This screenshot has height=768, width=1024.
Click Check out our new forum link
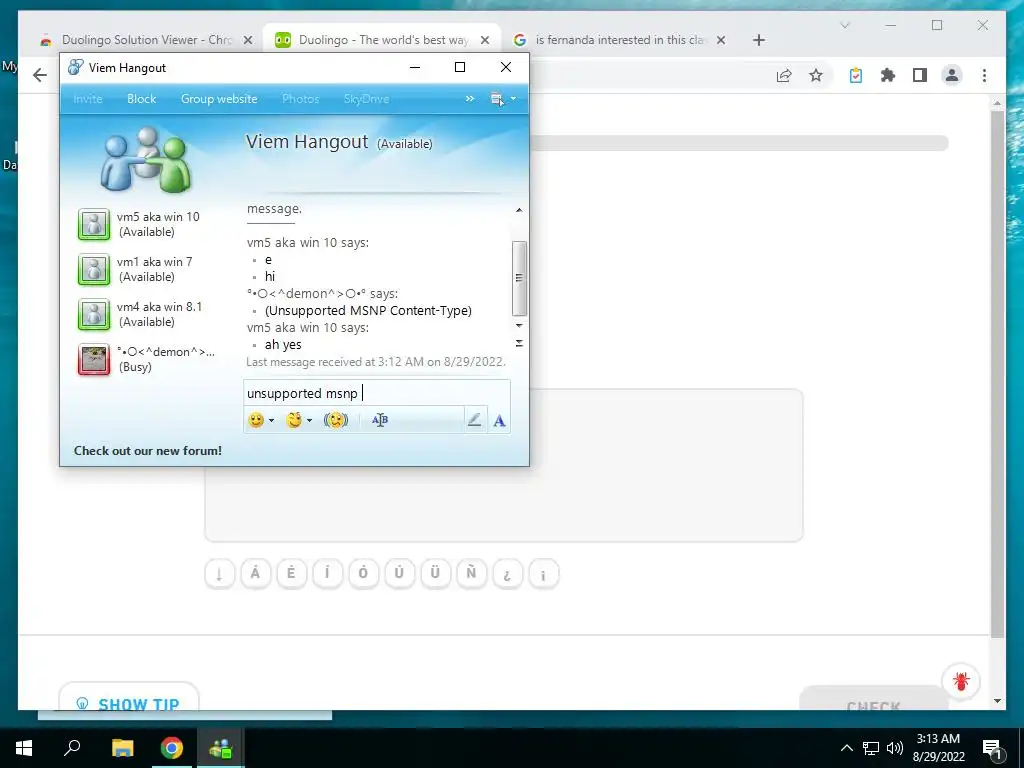pyautogui.click(x=148, y=451)
